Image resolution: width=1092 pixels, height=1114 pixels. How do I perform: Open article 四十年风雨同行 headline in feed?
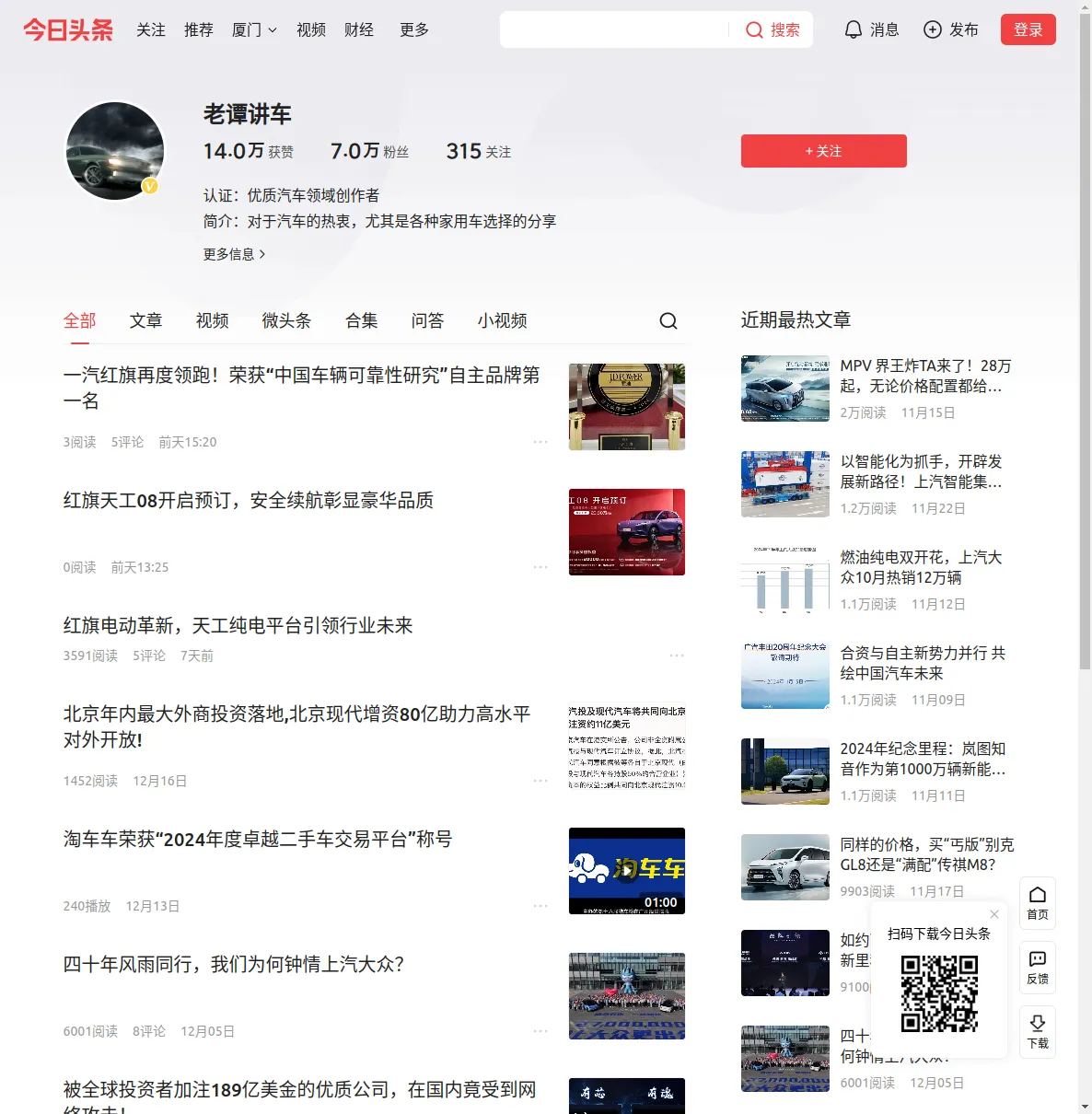[x=234, y=964]
